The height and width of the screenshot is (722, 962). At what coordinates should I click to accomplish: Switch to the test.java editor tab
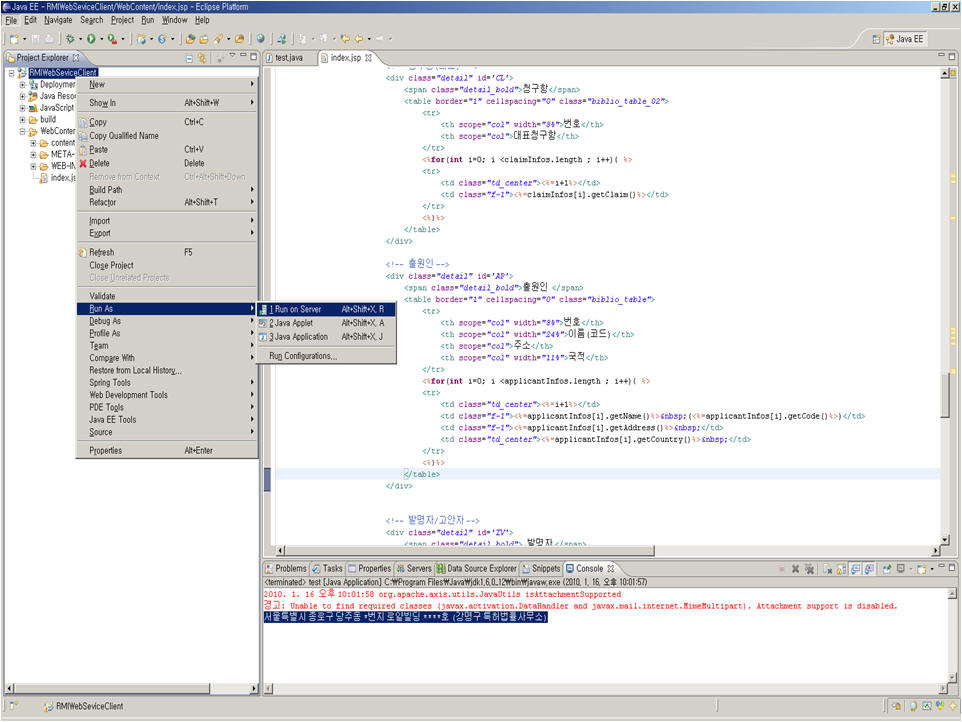[x=288, y=58]
